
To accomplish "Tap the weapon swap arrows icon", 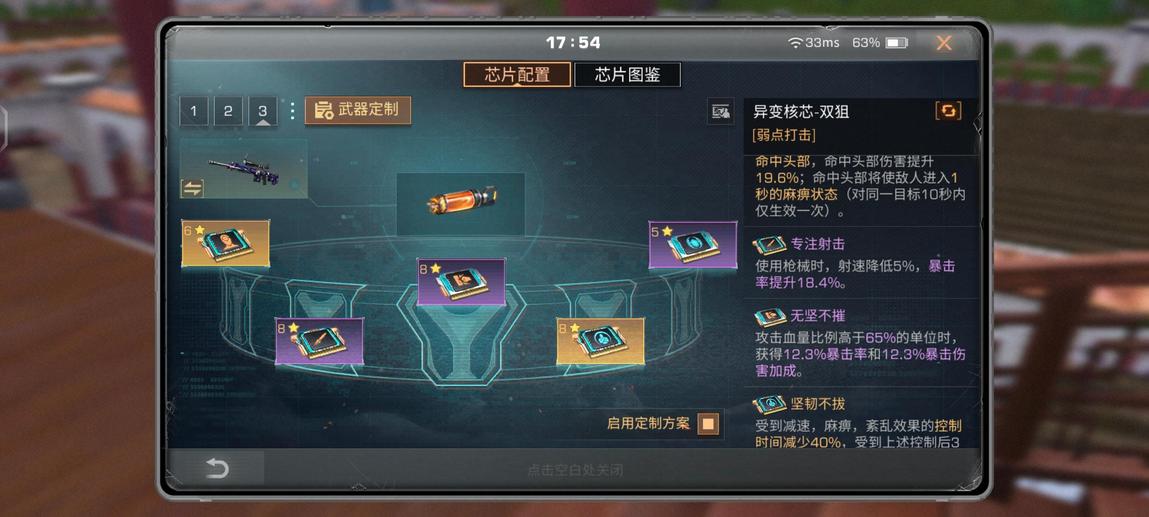I will coord(192,188).
